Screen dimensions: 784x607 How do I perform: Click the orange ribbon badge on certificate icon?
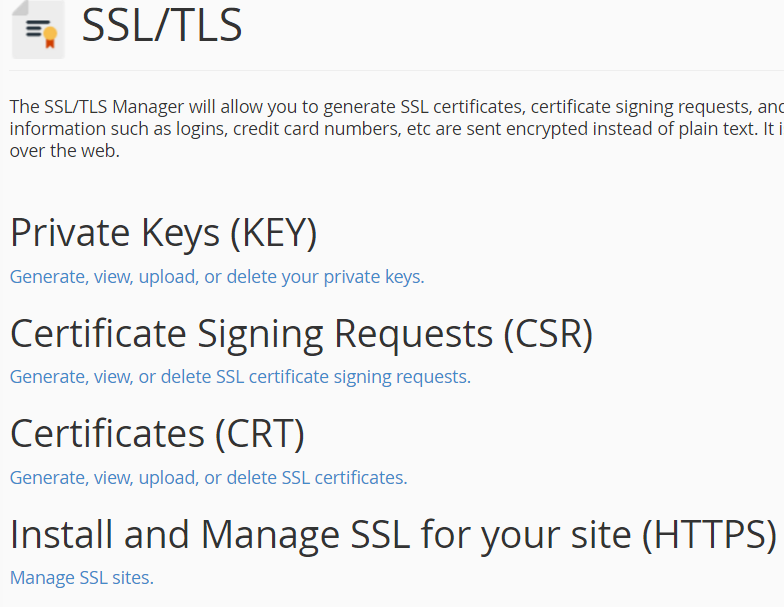[x=50, y=38]
